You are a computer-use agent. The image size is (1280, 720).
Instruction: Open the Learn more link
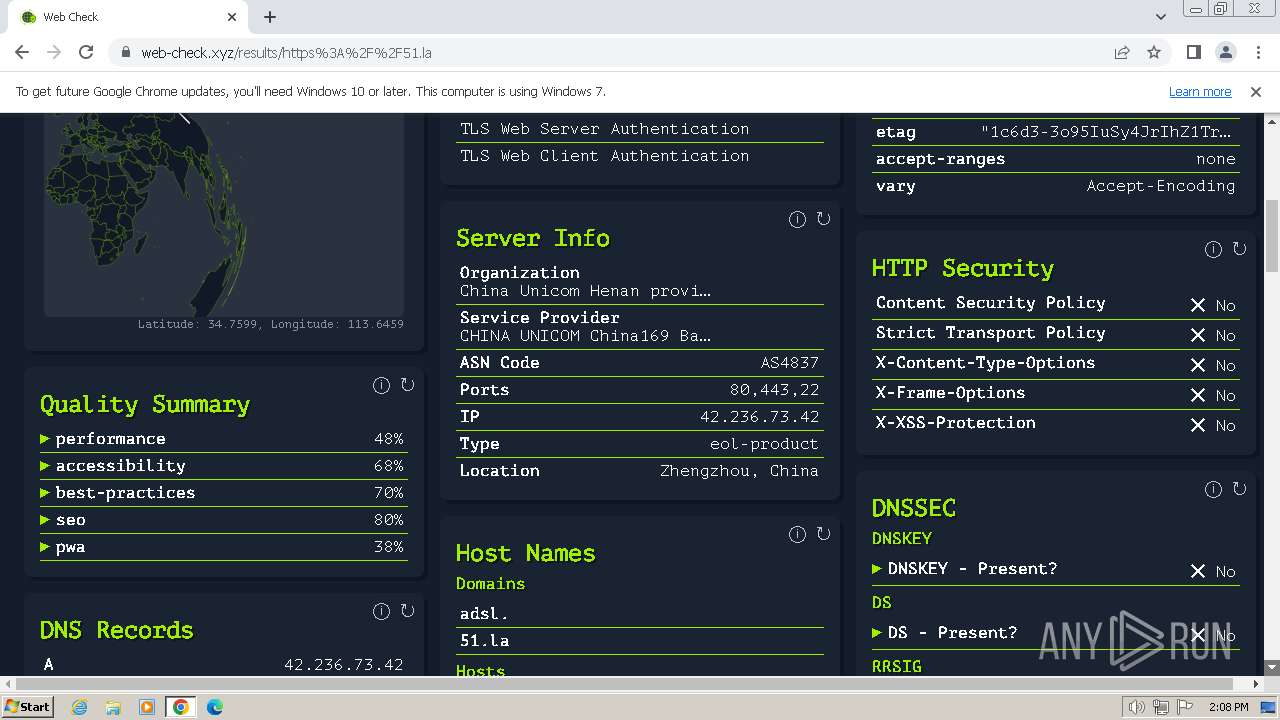tap(1200, 91)
